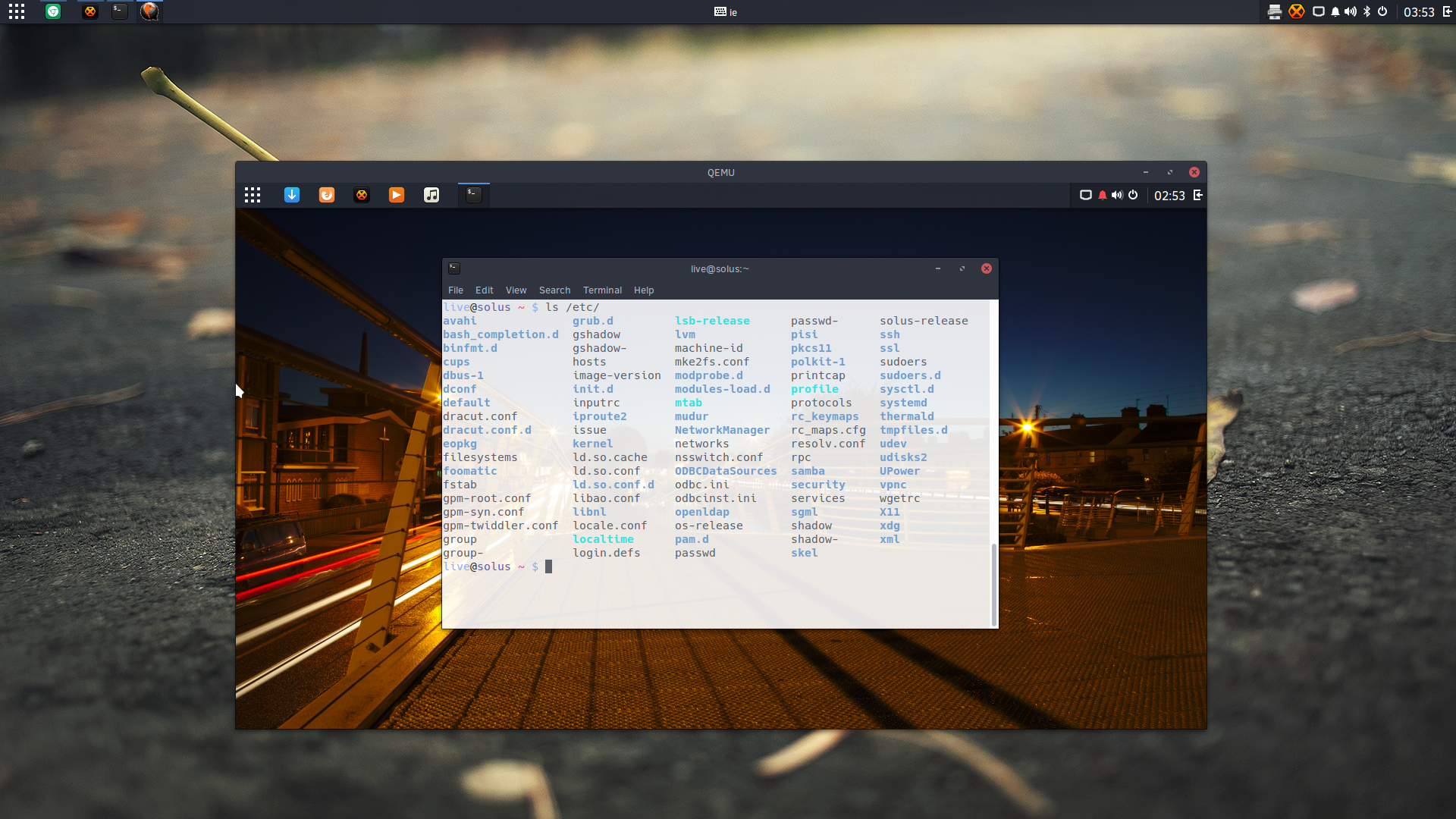The width and height of the screenshot is (1456, 819).
Task: Open the guest red notification bell
Action: point(1103,195)
